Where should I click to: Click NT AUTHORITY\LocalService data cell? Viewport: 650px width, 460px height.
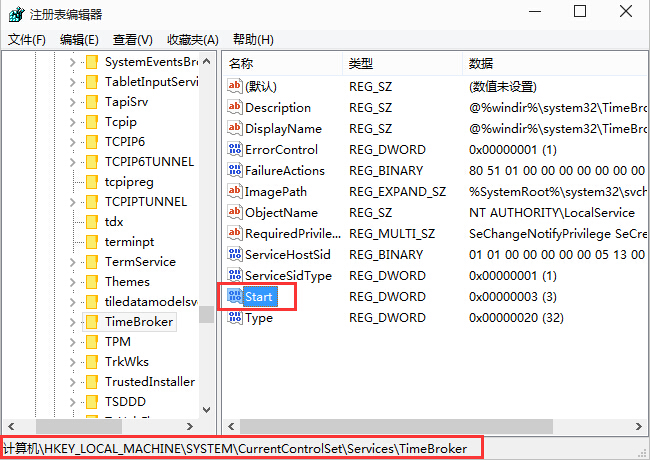pyautogui.click(x=552, y=213)
